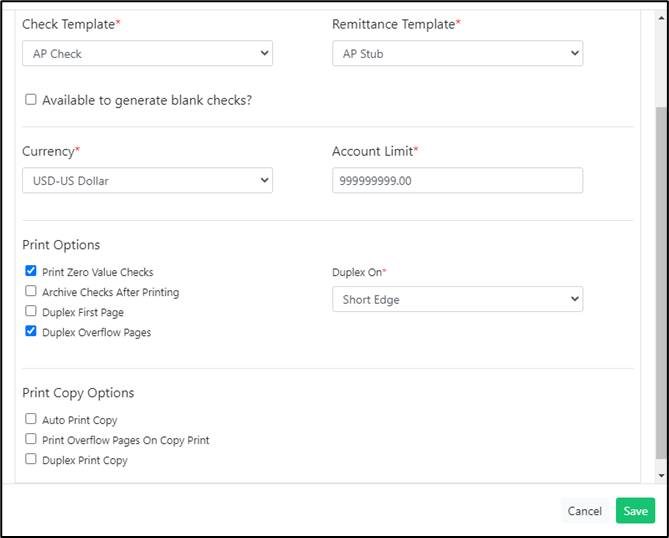Viewport: 669px width, 538px height.
Task: Tick the Duplex Print Copy checkbox
Action: 31,459
